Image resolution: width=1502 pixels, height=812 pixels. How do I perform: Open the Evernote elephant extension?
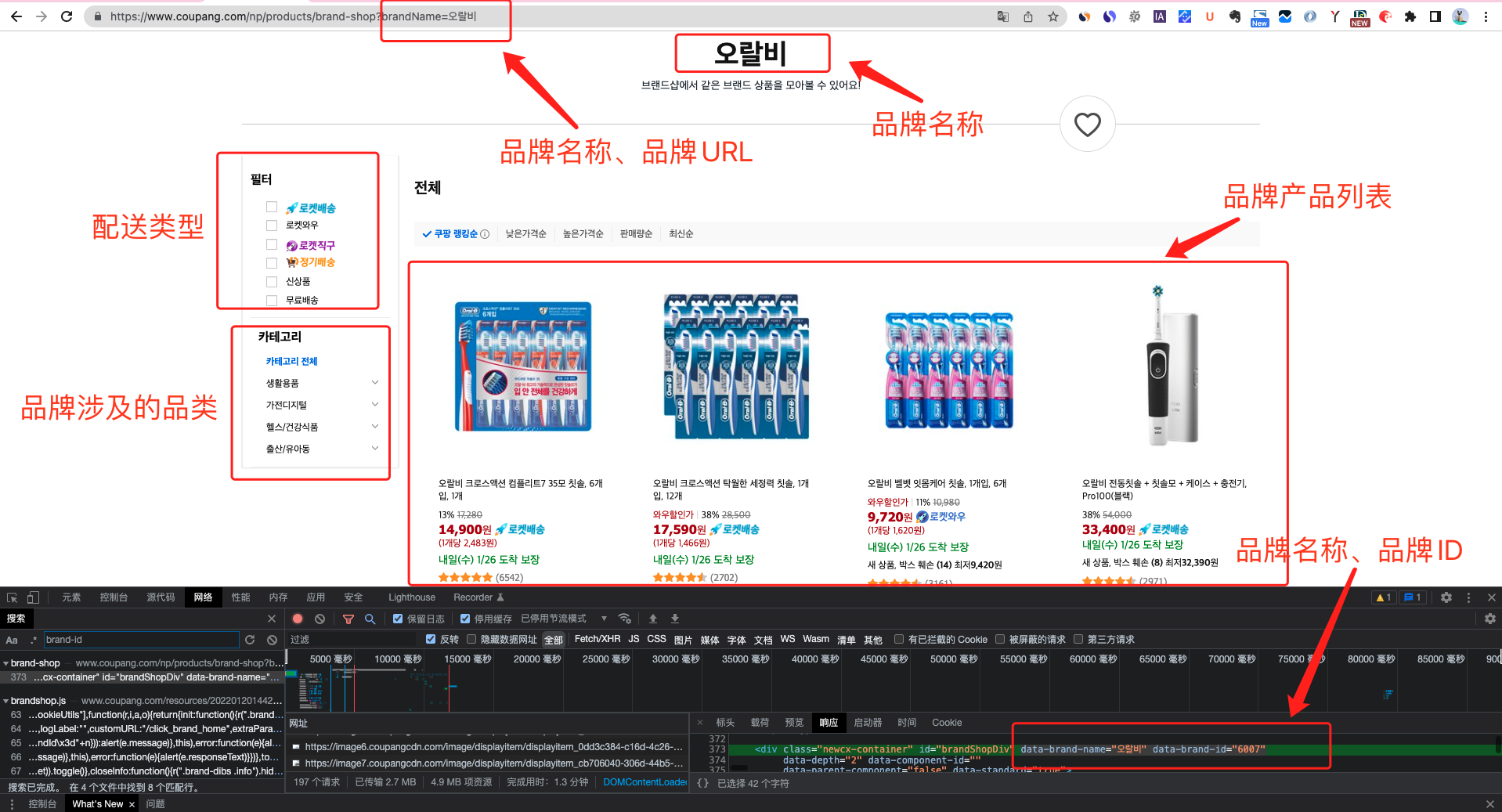(x=1235, y=16)
